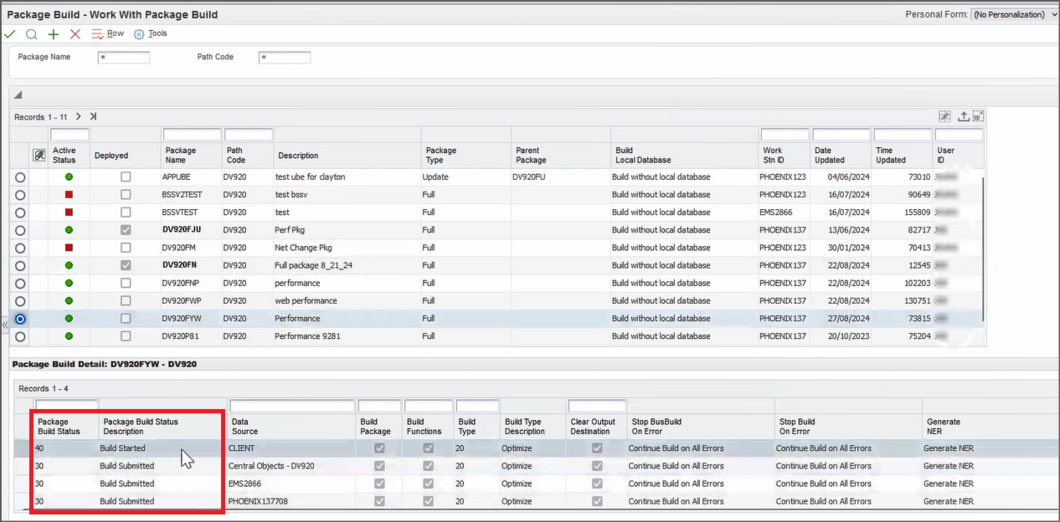Click the Build Local Database column header

[643, 156]
